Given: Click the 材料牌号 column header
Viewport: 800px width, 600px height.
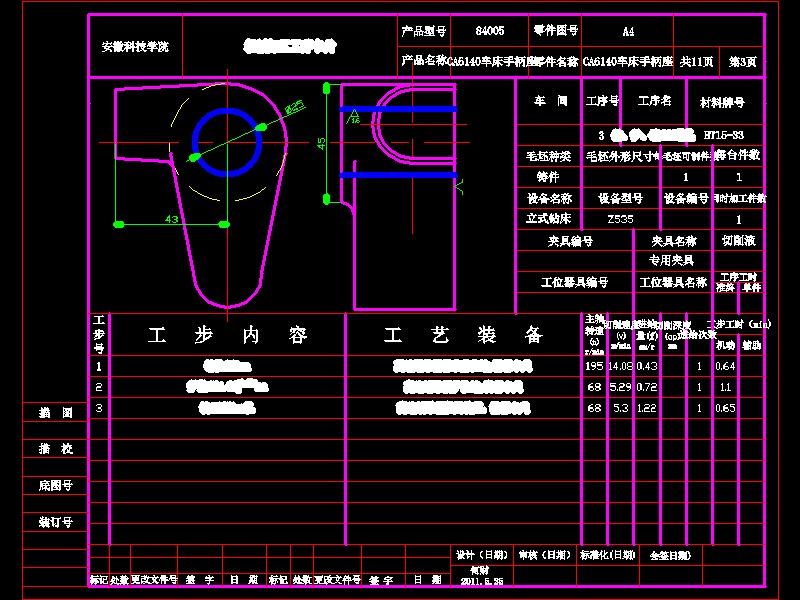Looking at the screenshot, I should tap(722, 103).
